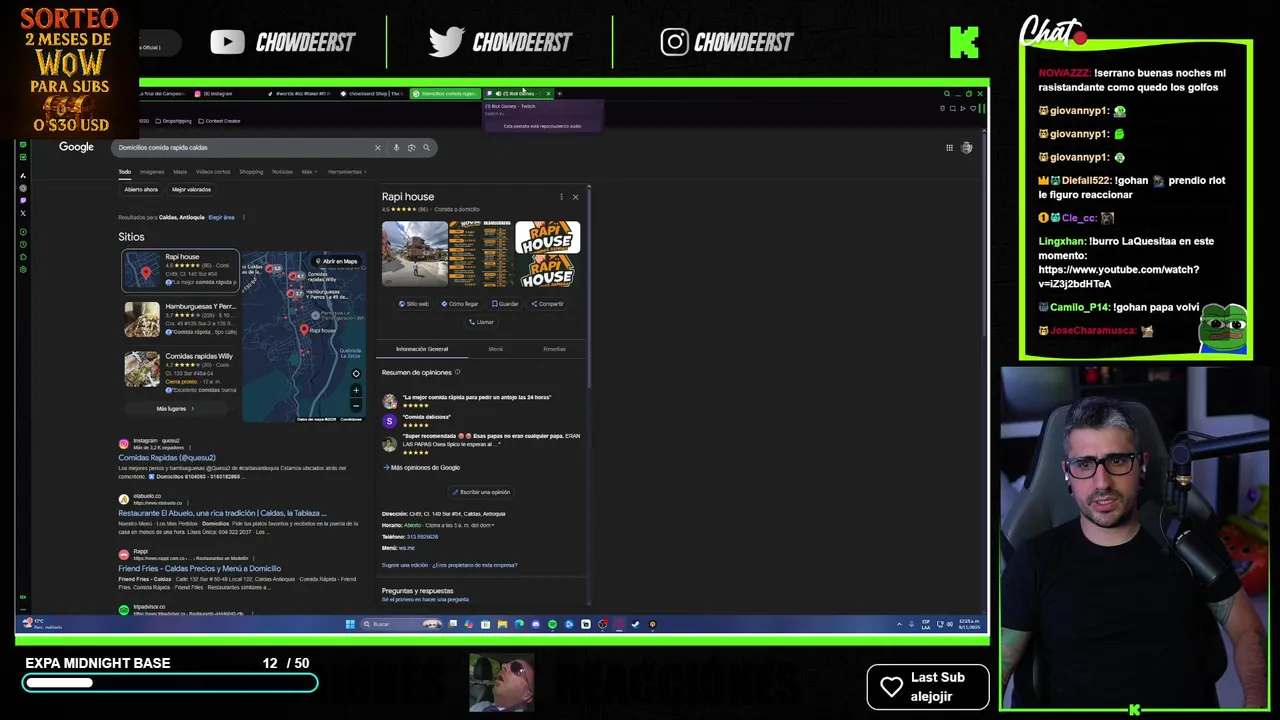Show hidden system tray icons
Screen dimensions: 1280x720
click(898, 624)
